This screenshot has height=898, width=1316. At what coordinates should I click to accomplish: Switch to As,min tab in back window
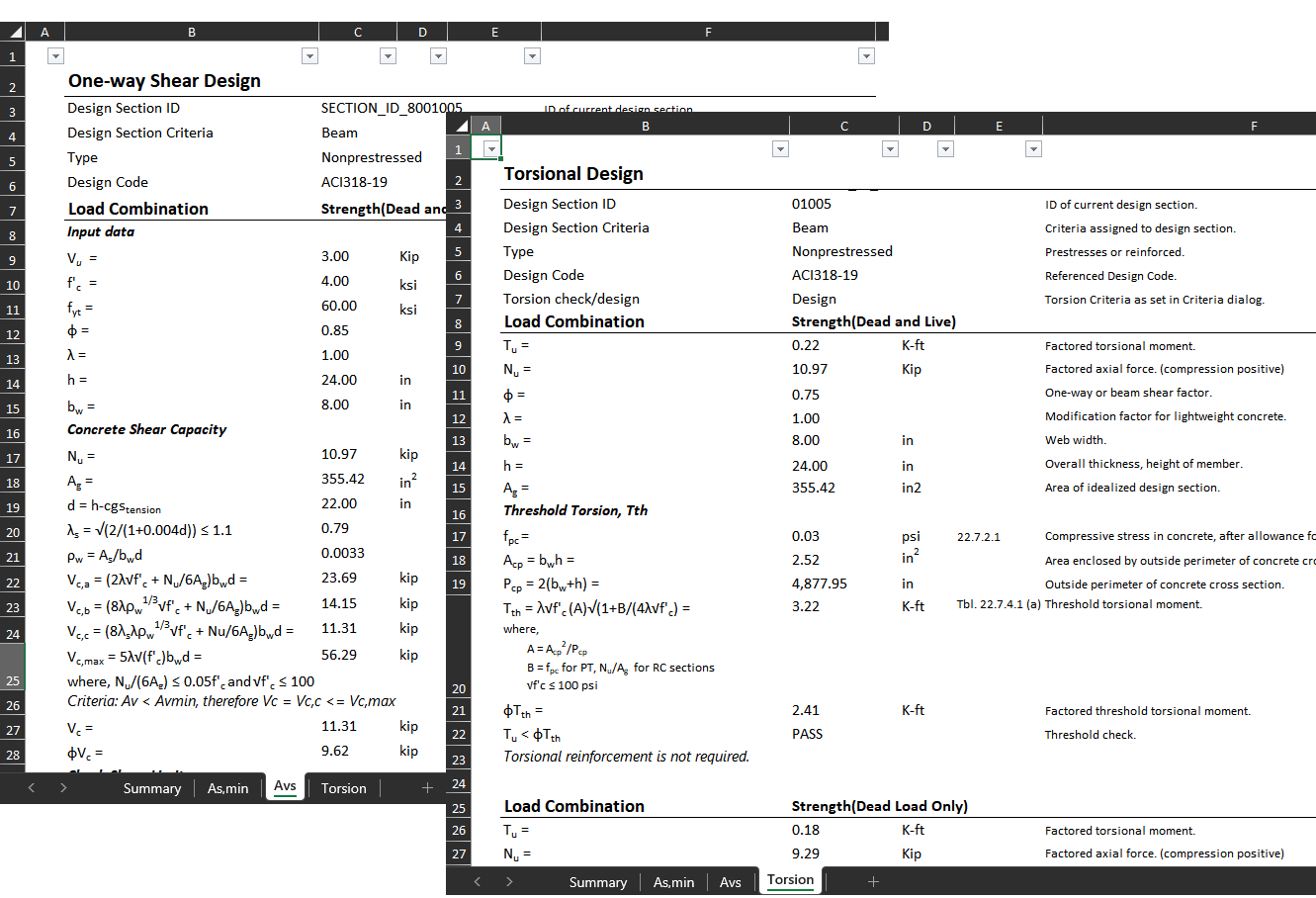(228, 788)
